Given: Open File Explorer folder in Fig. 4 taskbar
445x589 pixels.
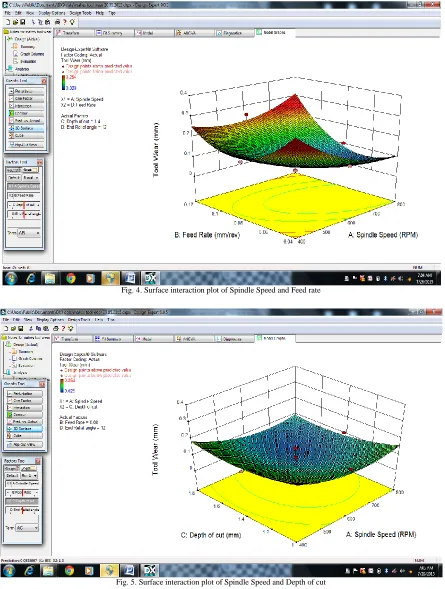Looking at the screenshot, I should click(50, 278).
